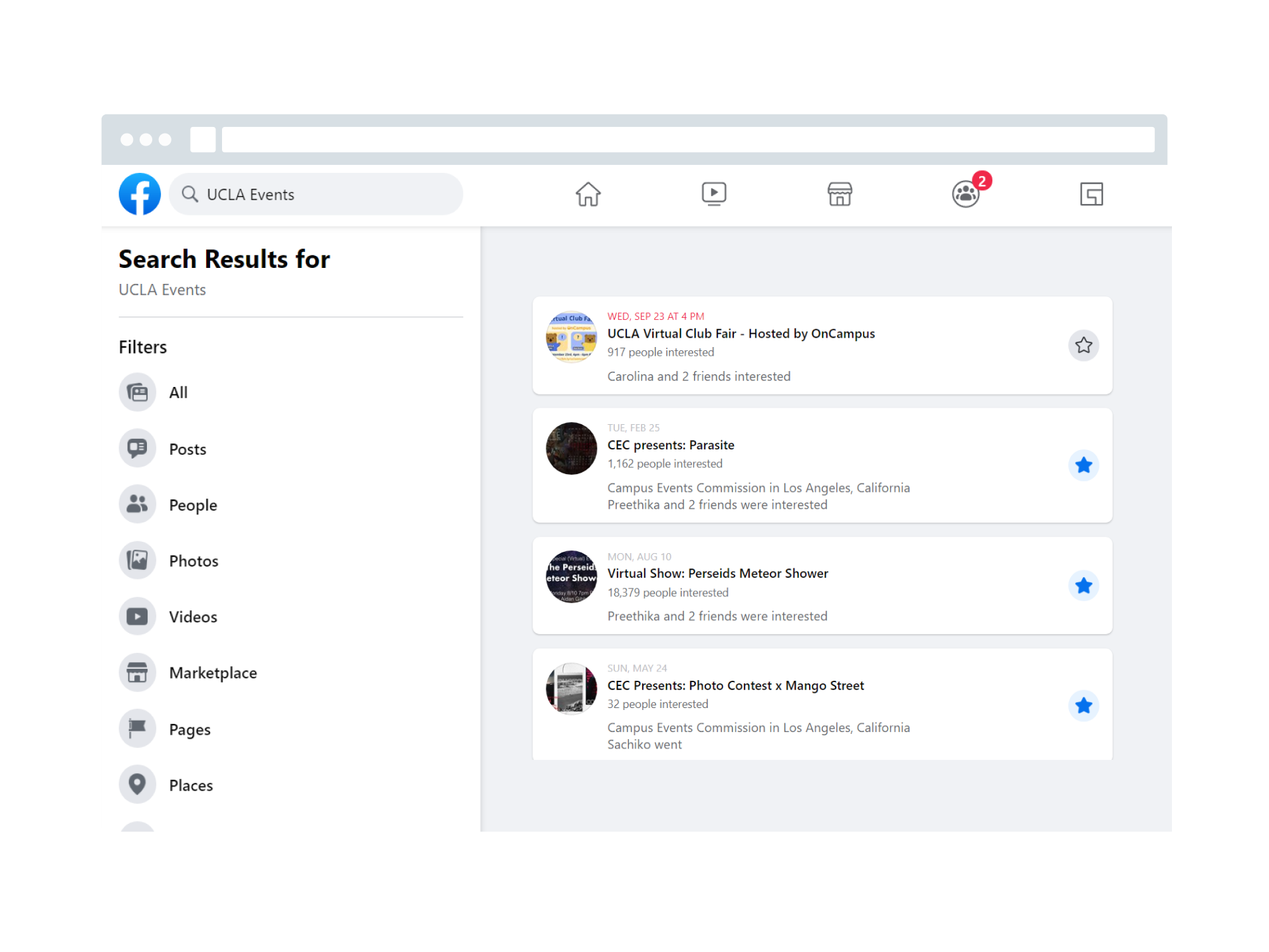Select the Marketplace filter label

pyautogui.click(x=213, y=673)
